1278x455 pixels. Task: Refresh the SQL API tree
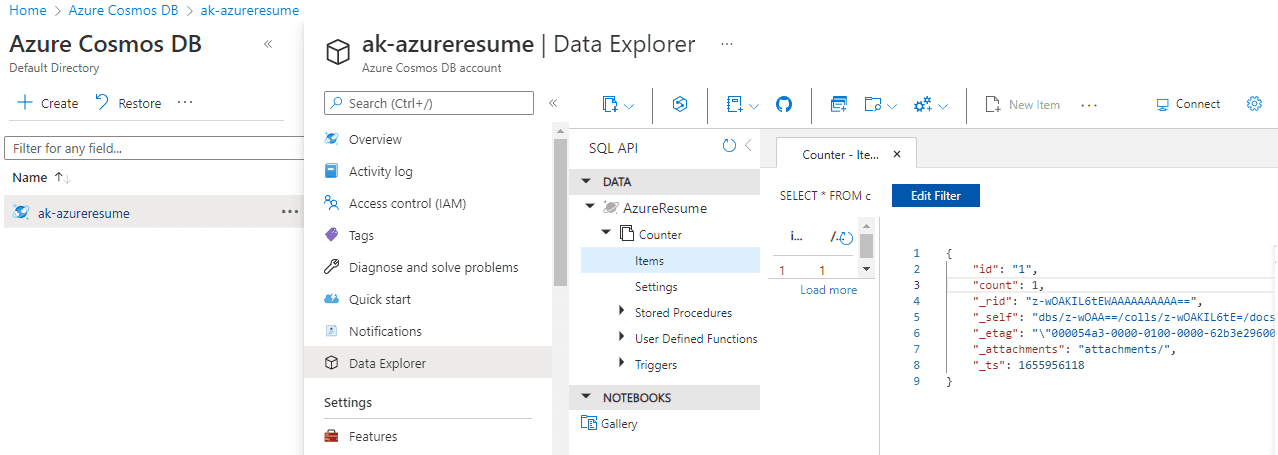click(x=729, y=146)
